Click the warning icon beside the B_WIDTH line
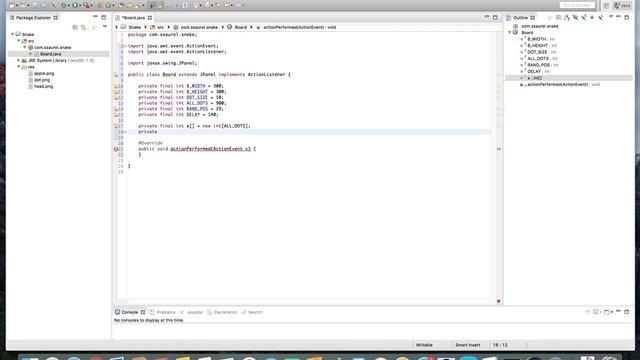Screen dimensions: 640x360 [x=116, y=86]
